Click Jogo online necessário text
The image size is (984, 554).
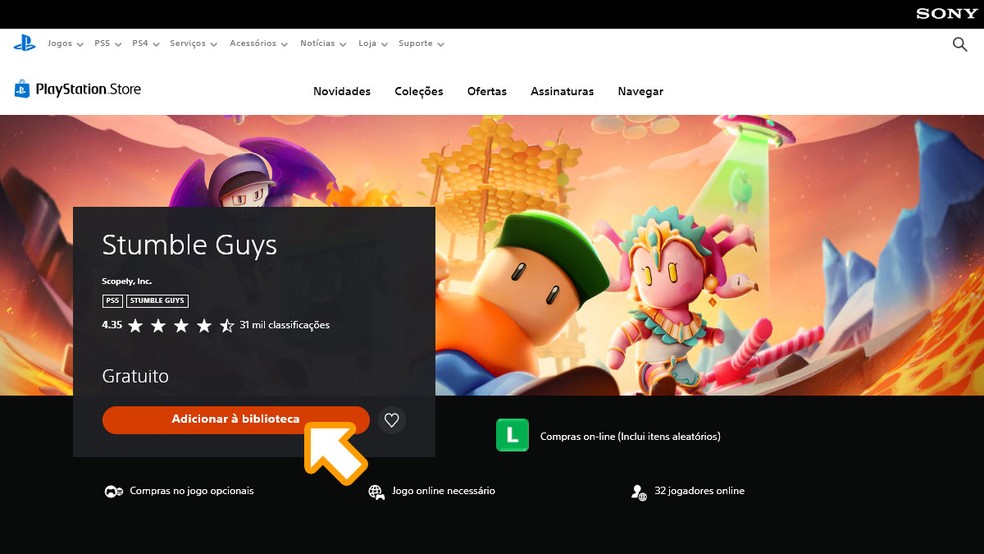coord(444,491)
